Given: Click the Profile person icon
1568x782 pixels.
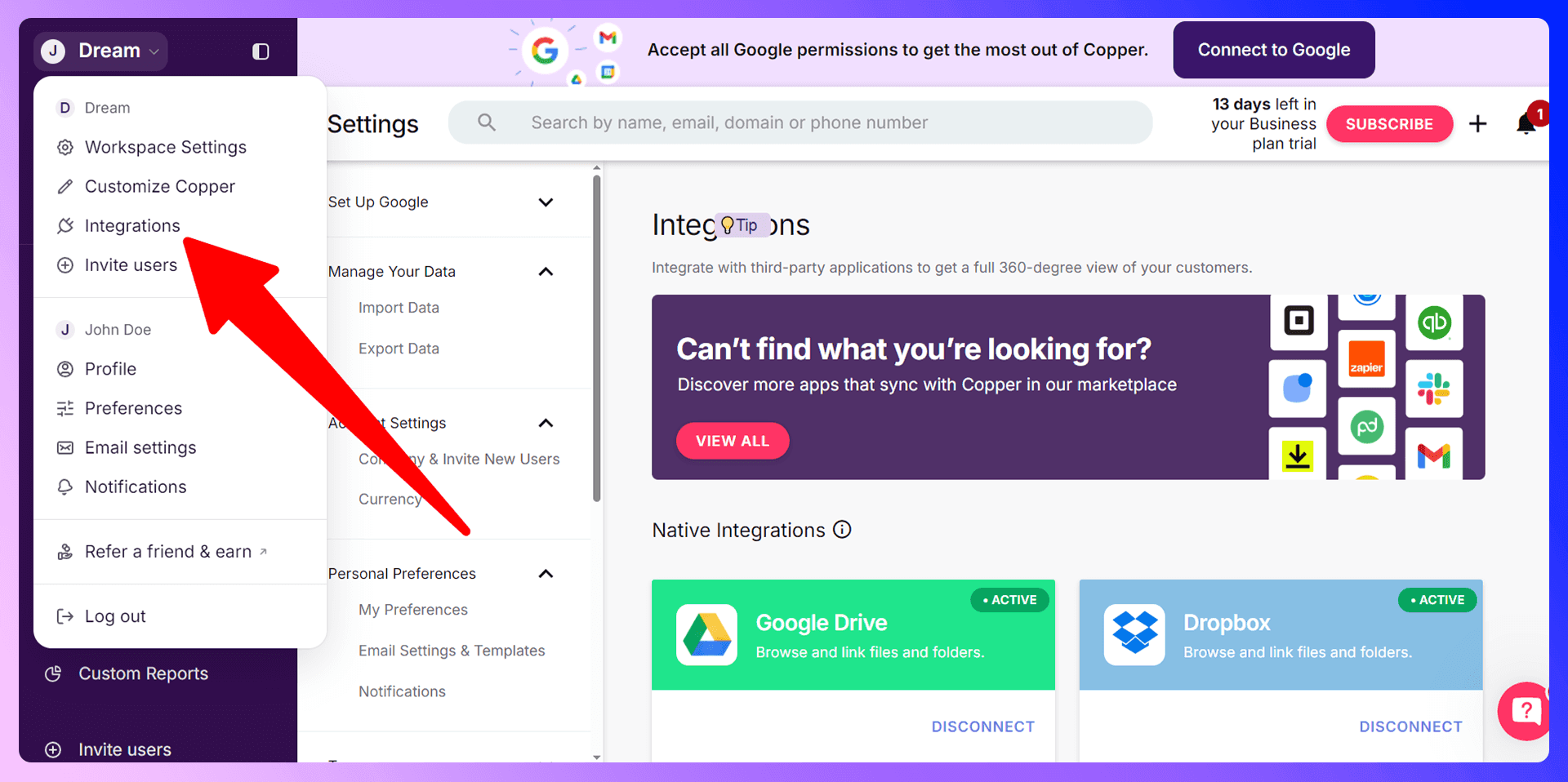Looking at the screenshot, I should (x=65, y=369).
